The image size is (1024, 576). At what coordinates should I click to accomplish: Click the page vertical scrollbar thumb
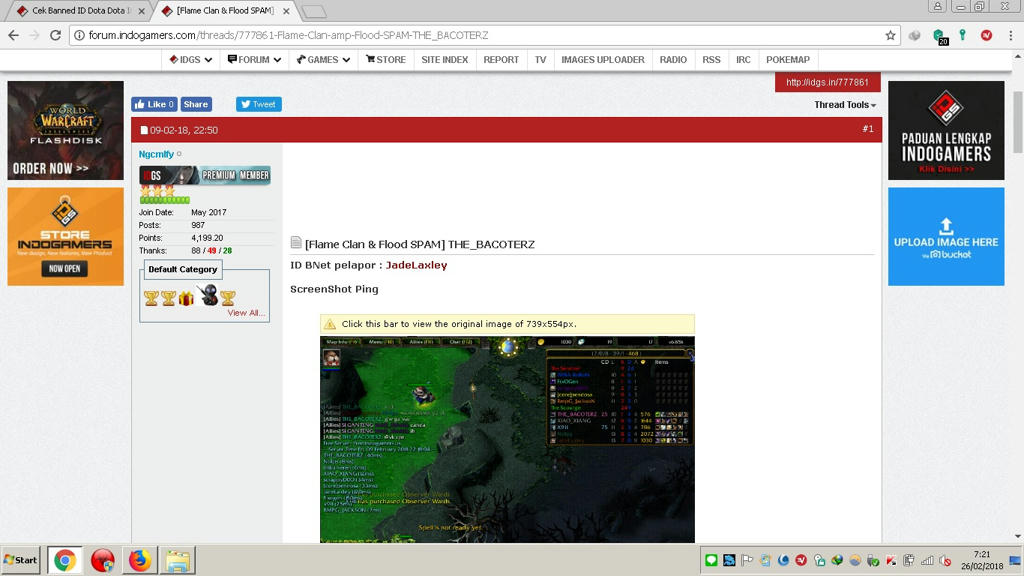1017,122
